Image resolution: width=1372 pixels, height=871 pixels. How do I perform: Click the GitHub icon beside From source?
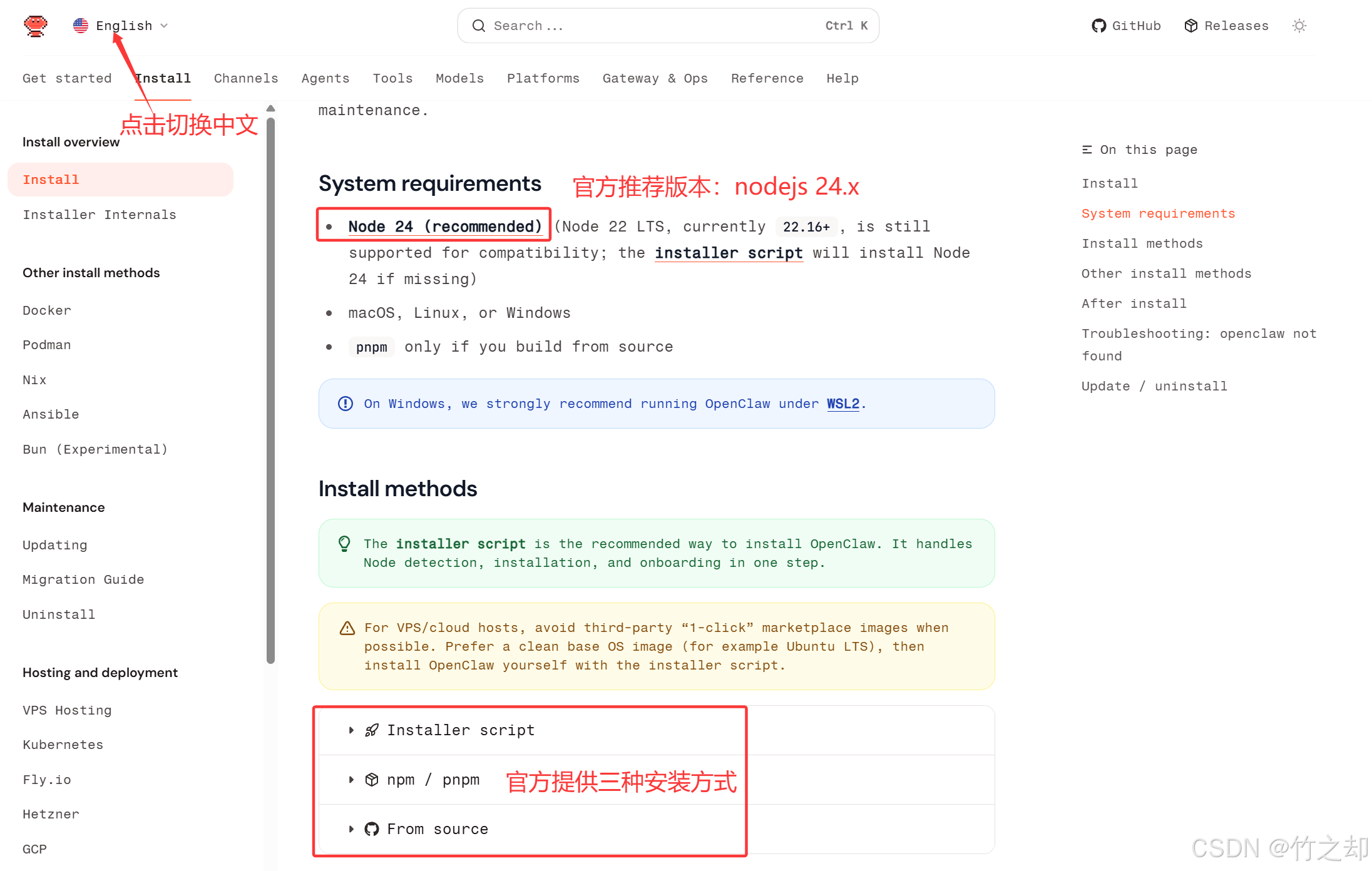pyautogui.click(x=371, y=828)
